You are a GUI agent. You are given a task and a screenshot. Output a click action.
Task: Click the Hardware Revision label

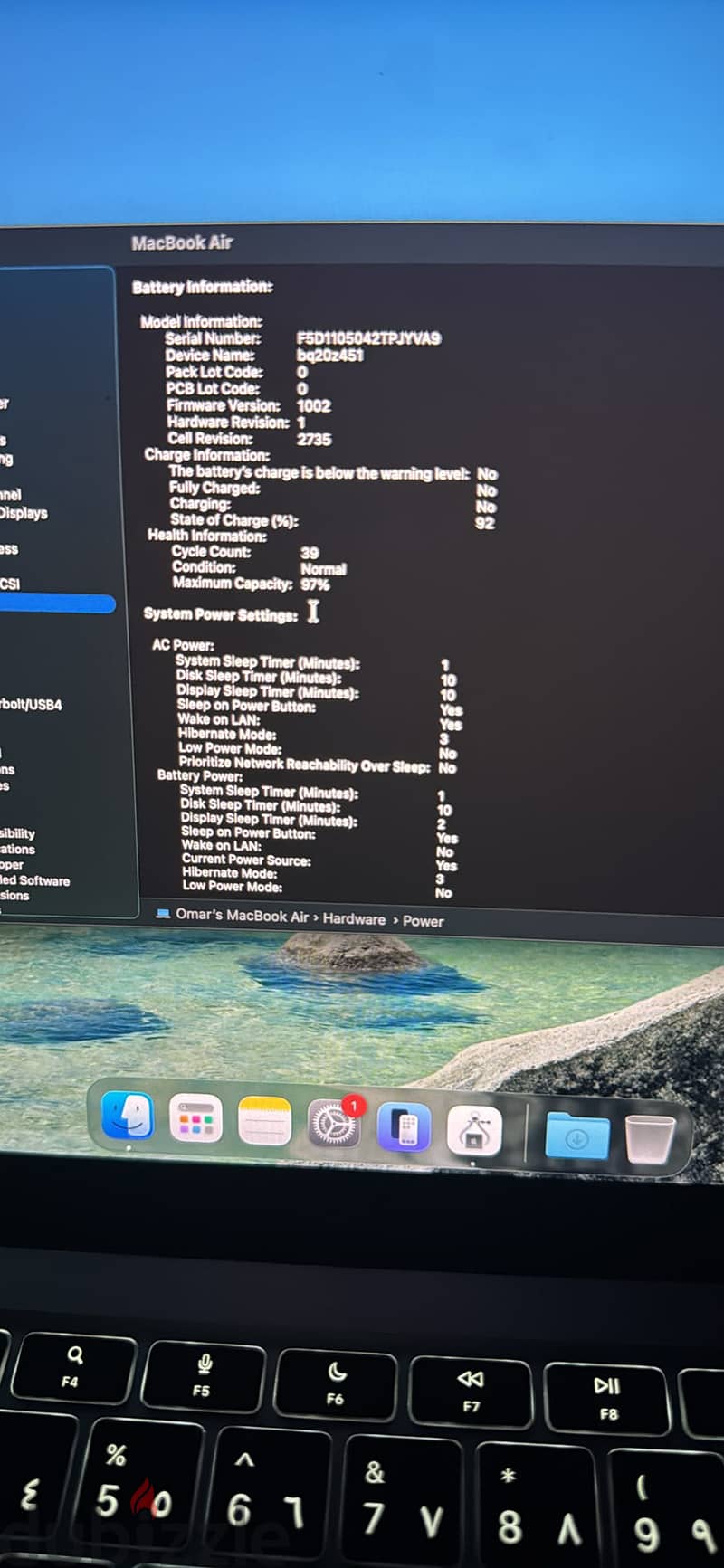(228, 423)
